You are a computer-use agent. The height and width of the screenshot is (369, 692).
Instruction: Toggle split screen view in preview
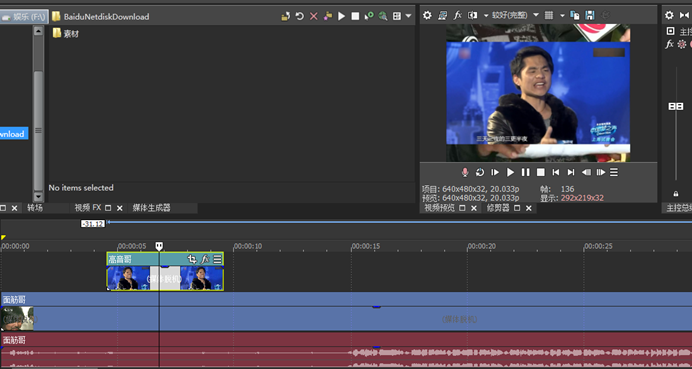click(x=473, y=15)
